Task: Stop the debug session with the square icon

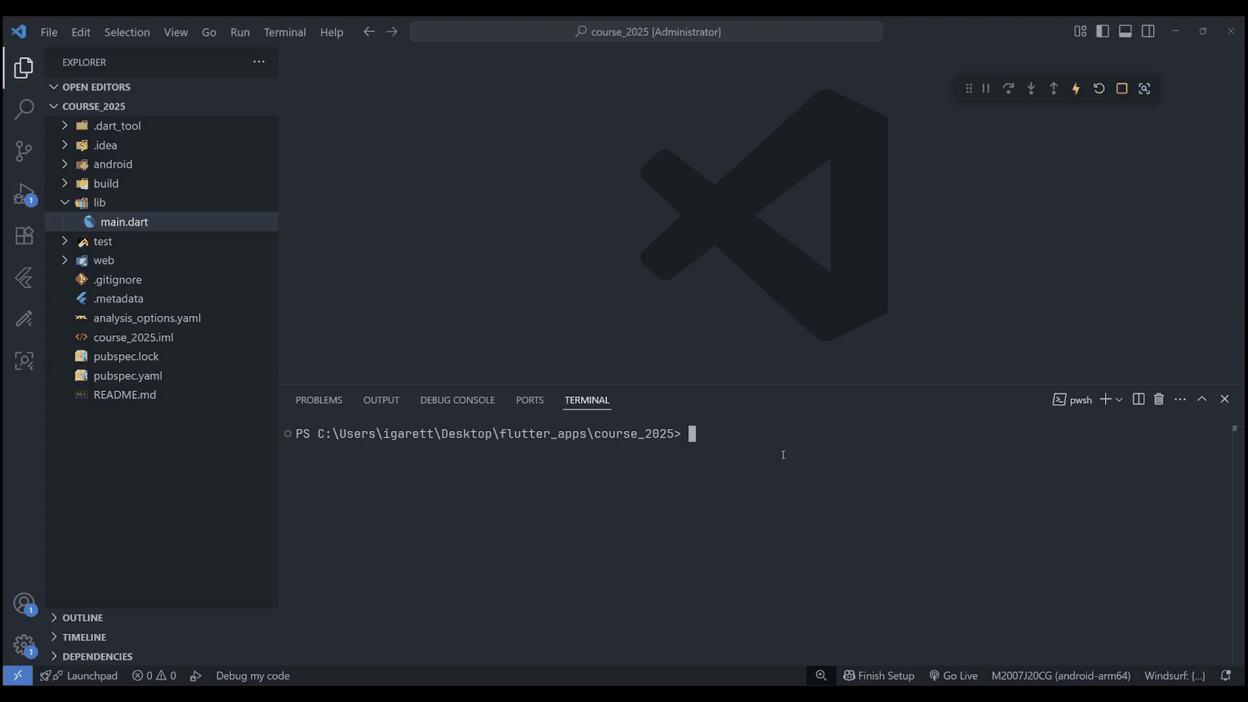Action: [x=1122, y=88]
